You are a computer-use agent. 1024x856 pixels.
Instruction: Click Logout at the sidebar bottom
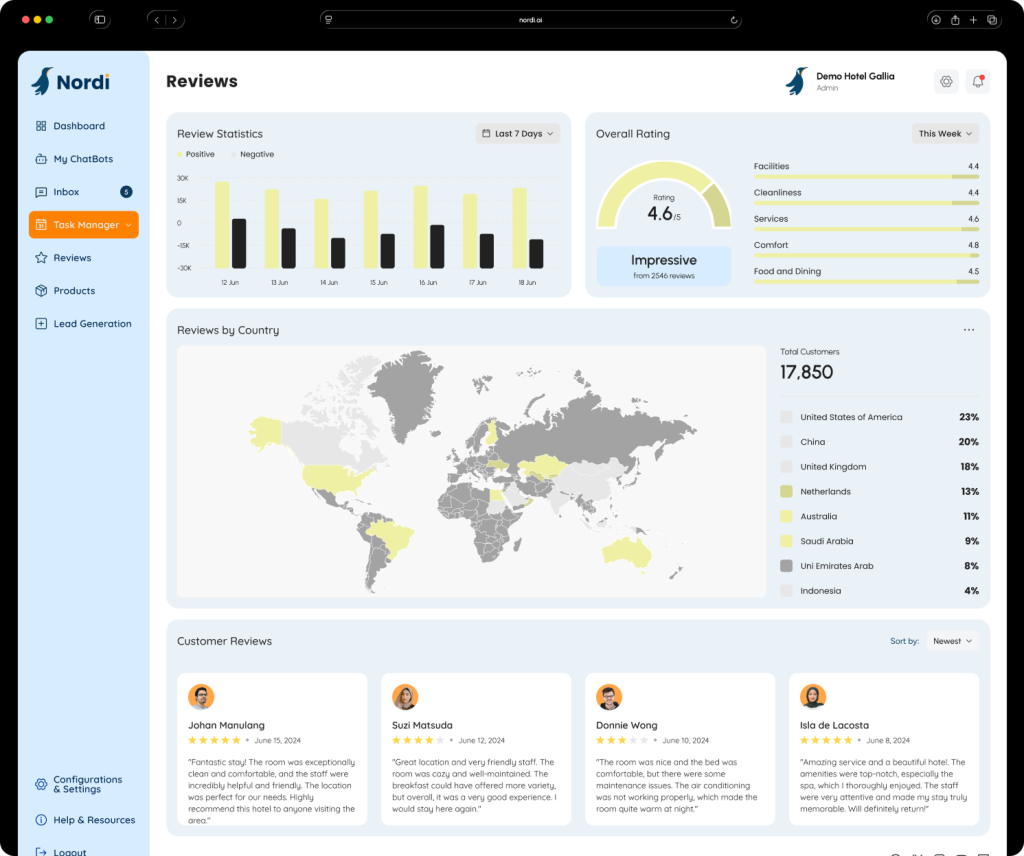tap(69, 851)
